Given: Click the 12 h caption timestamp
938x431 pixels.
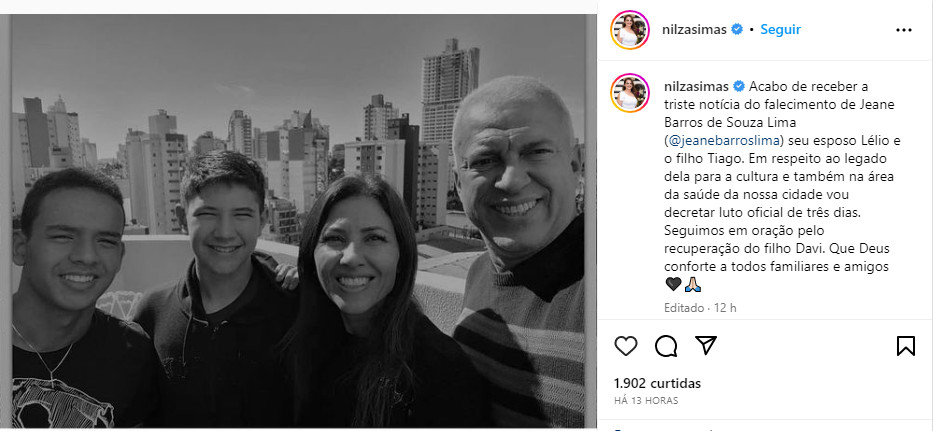Looking at the screenshot, I should (x=726, y=308).
